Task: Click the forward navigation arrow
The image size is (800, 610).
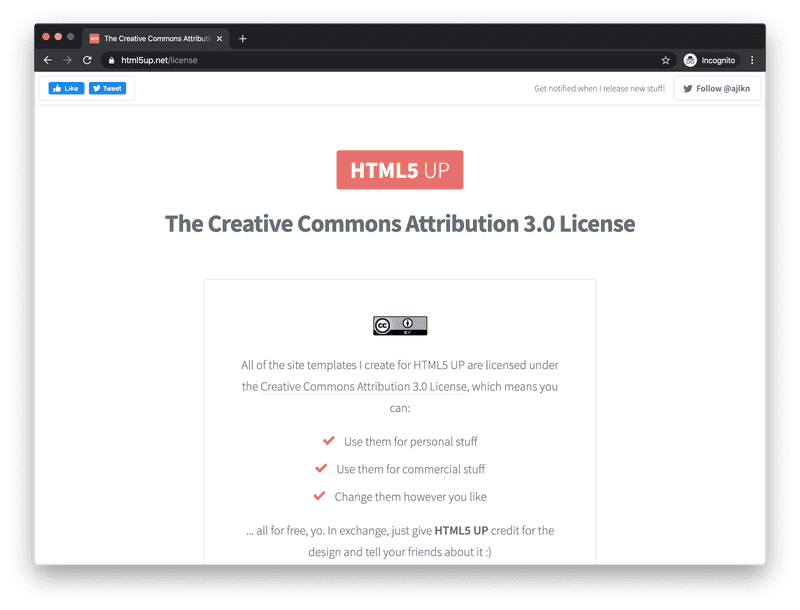Action: click(67, 60)
